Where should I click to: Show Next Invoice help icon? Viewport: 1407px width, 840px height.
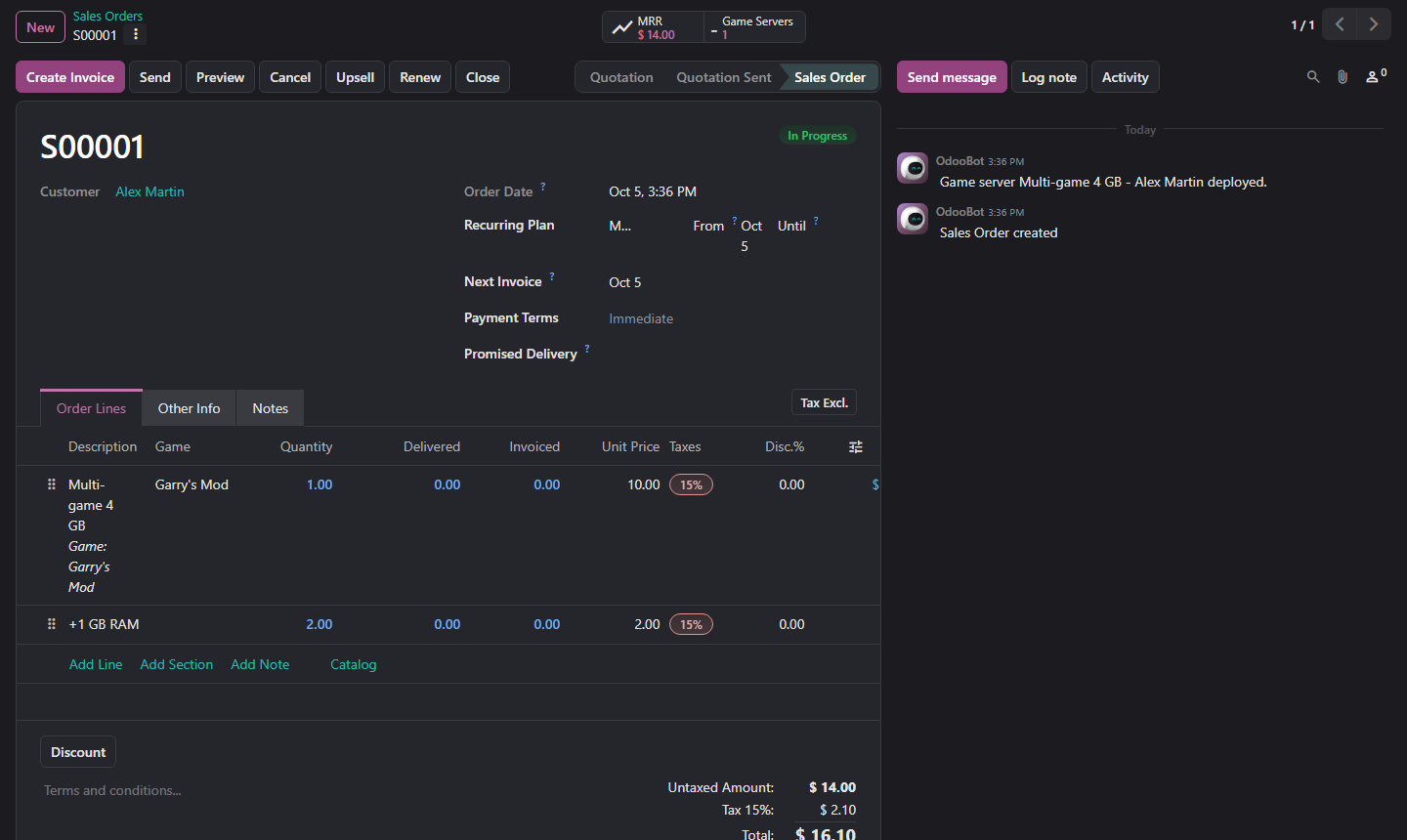coord(552,276)
